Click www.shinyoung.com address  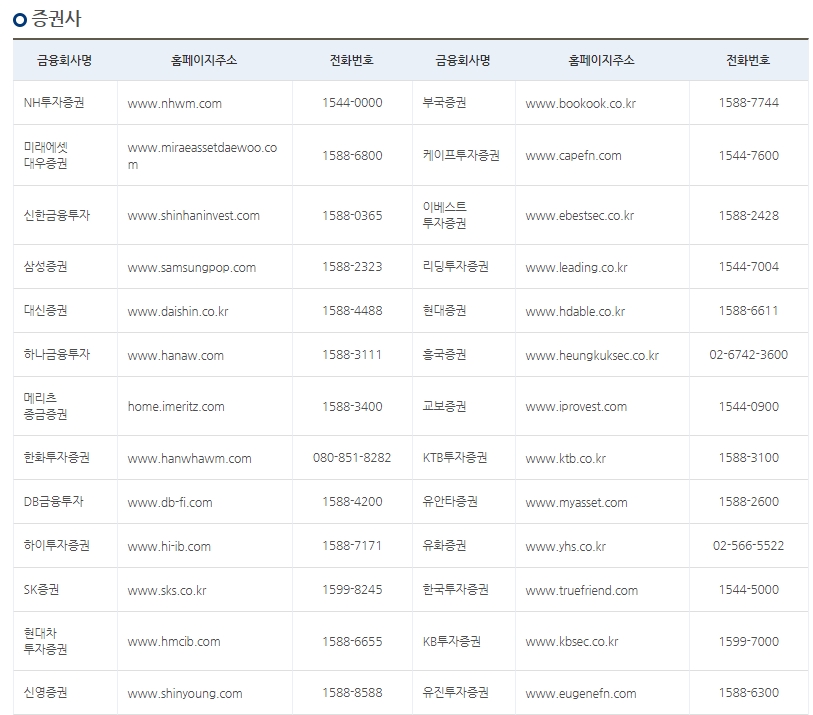(185, 694)
